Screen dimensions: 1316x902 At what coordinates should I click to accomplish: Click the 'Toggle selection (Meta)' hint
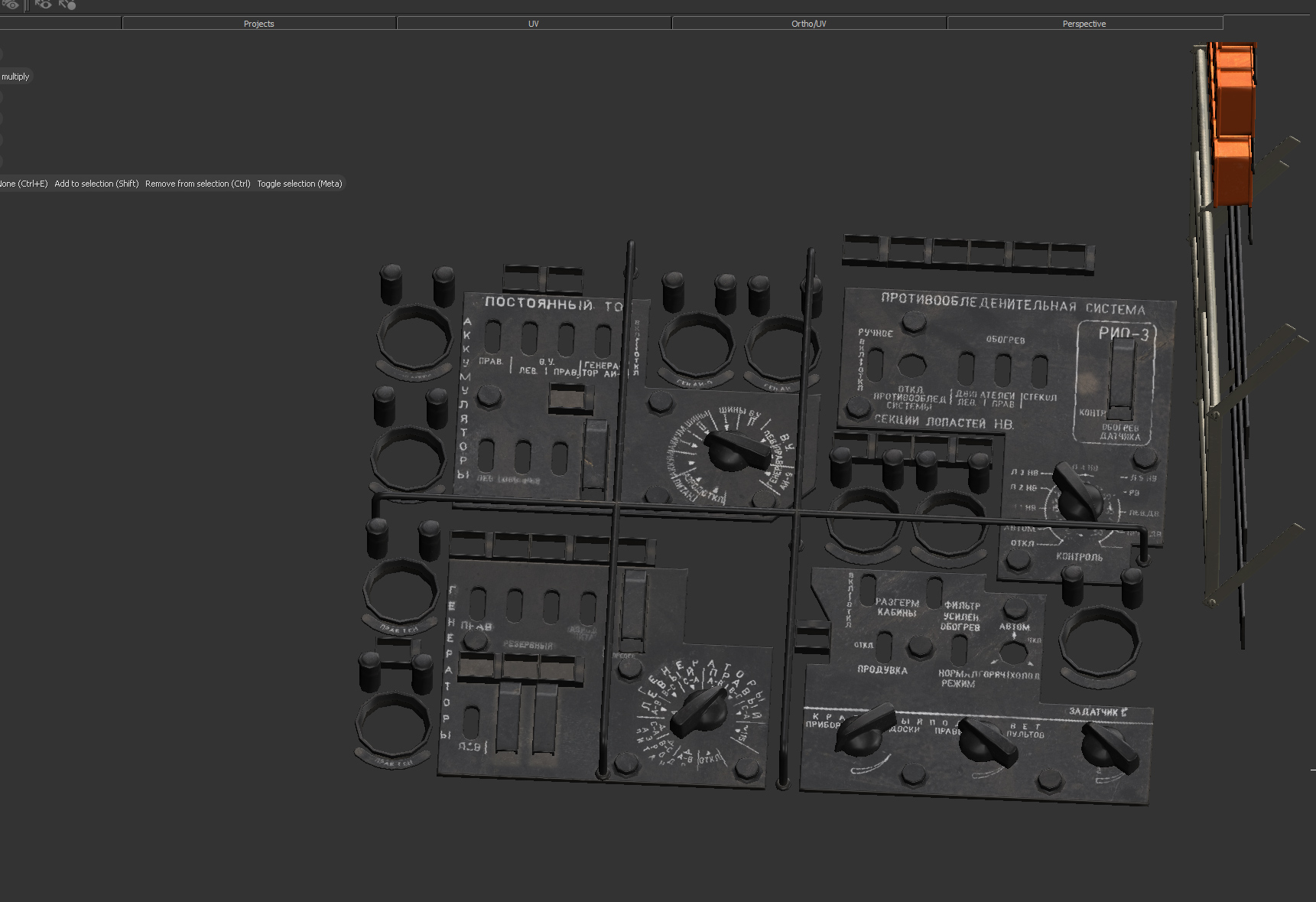tap(299, 184)
